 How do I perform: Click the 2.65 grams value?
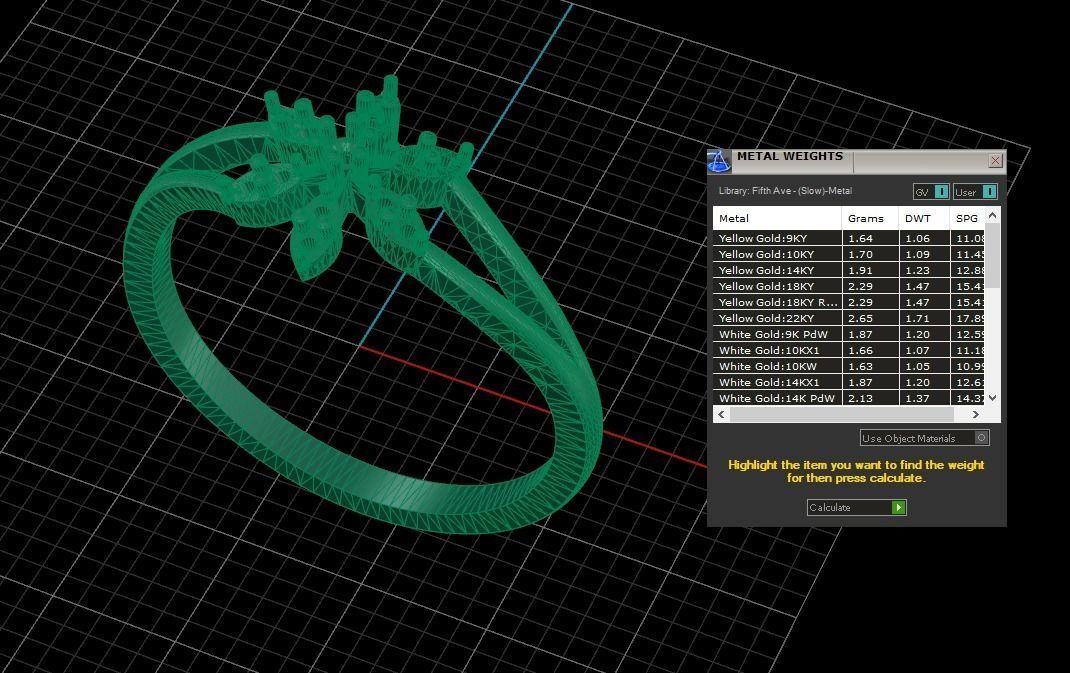(861, 318)
